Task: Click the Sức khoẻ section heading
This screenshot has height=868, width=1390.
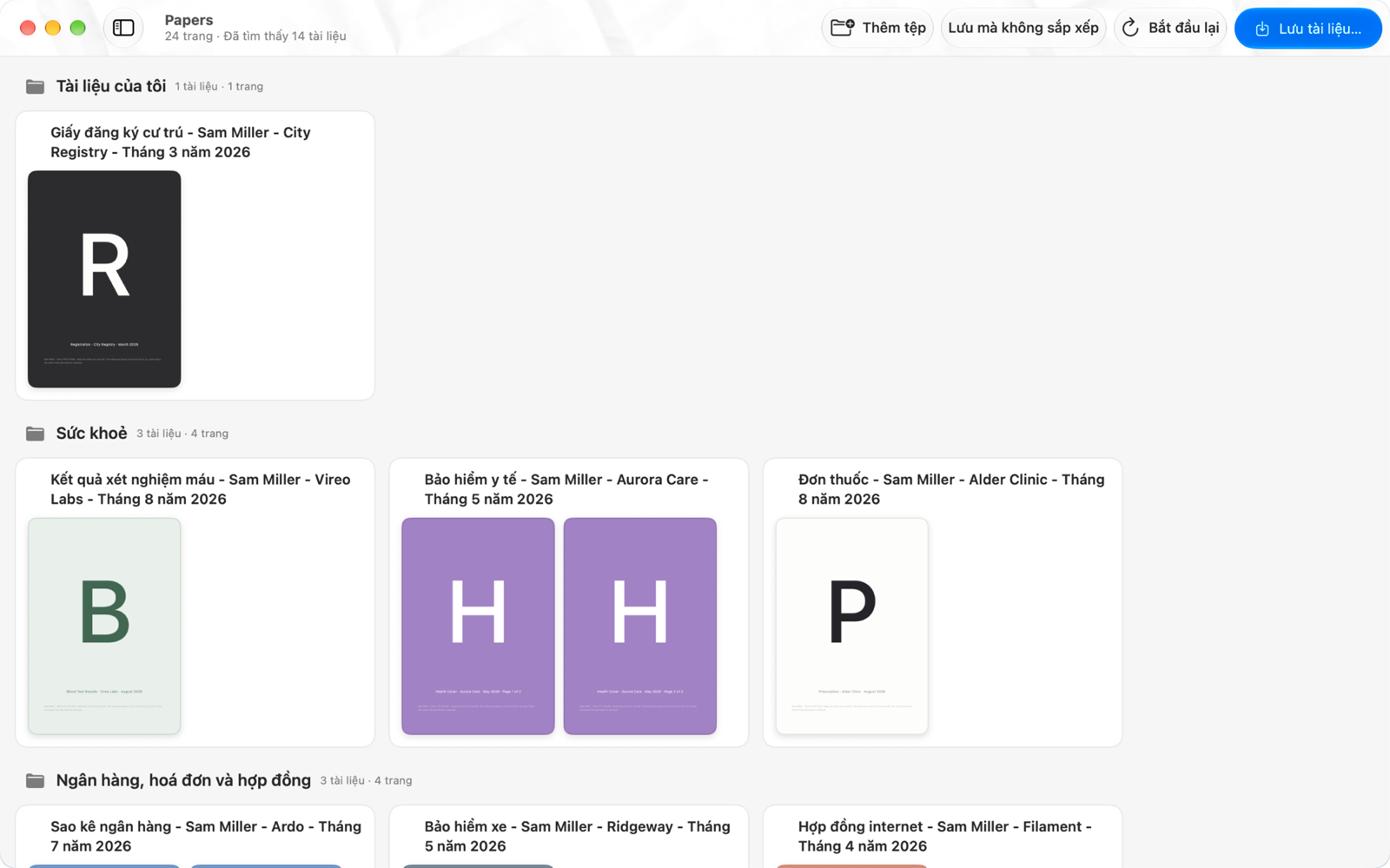Action: (x=91, y=433)
